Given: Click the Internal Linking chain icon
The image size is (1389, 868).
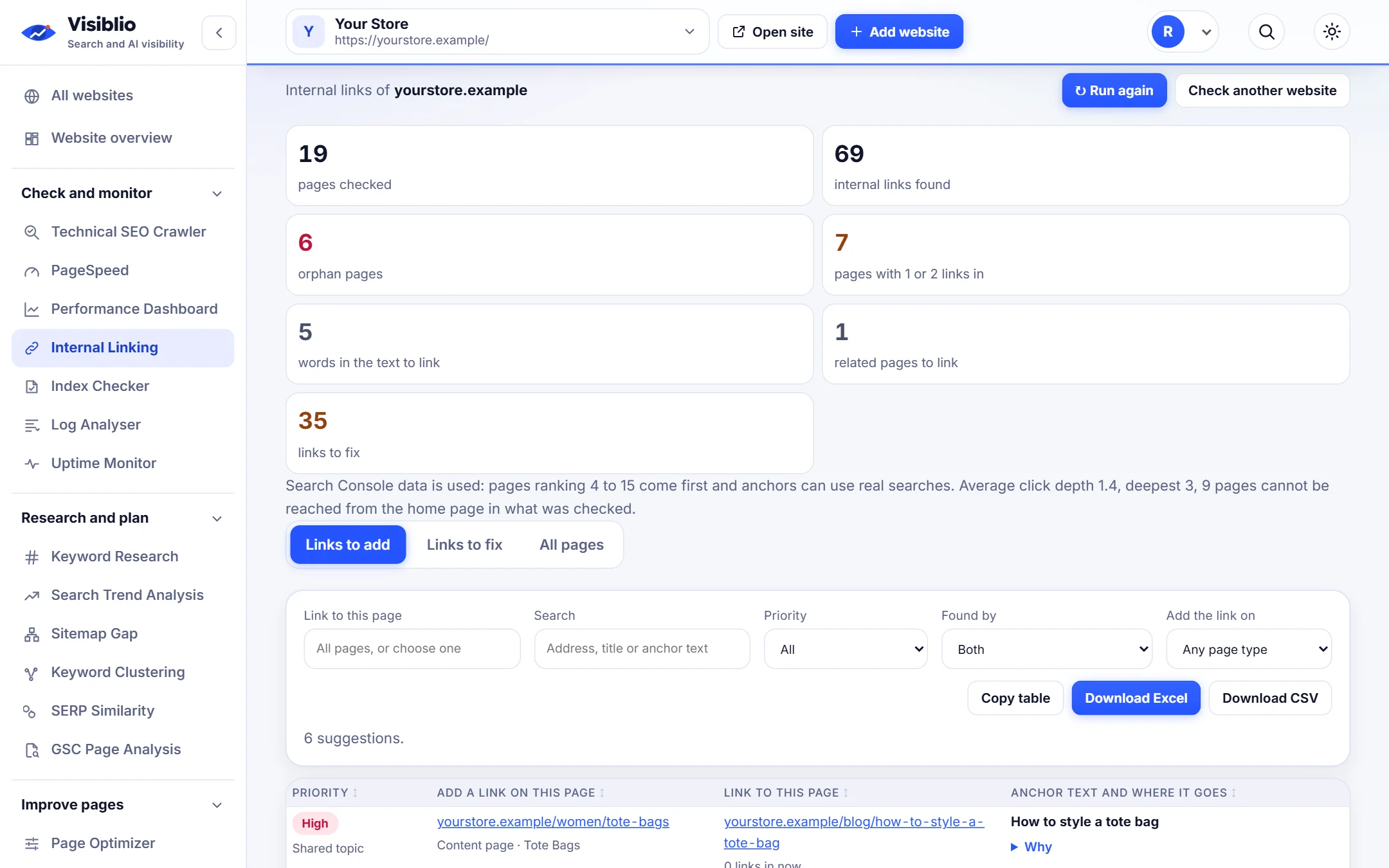Looking at the screenshot, I should click(x=32, y=348).
